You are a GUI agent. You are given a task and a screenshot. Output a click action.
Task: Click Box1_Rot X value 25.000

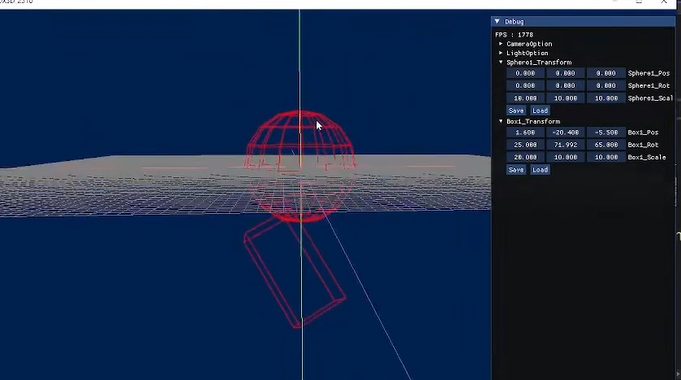(525, 145)
